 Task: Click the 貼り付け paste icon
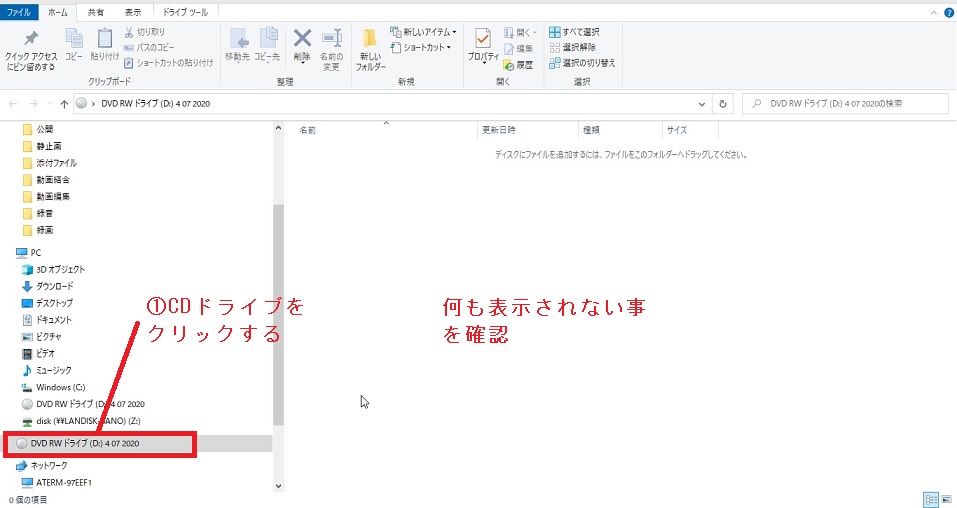click(104, 39)
